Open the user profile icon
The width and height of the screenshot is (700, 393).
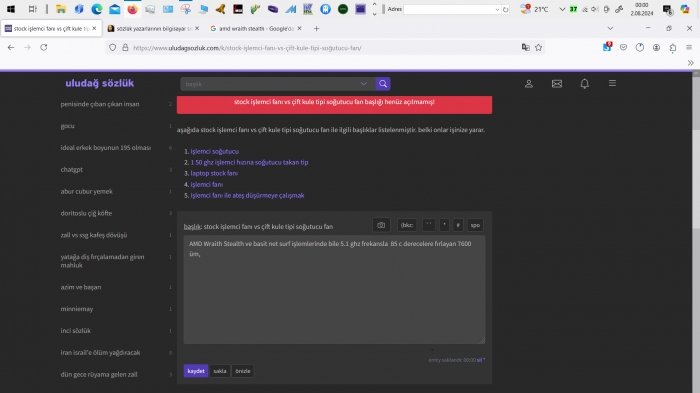529,84
